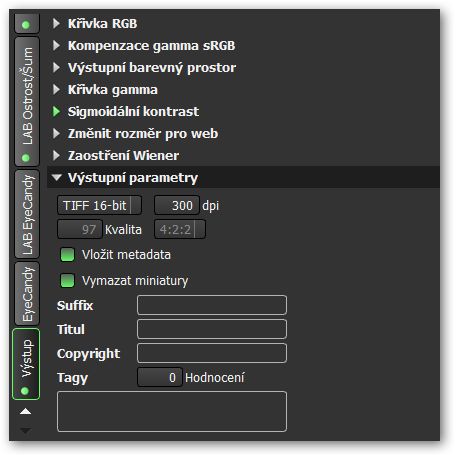Click the green arrow beside Sigmoidální kontrast
Image resolution: width=454 pixels, height=455 pixels.
point(56,112)
